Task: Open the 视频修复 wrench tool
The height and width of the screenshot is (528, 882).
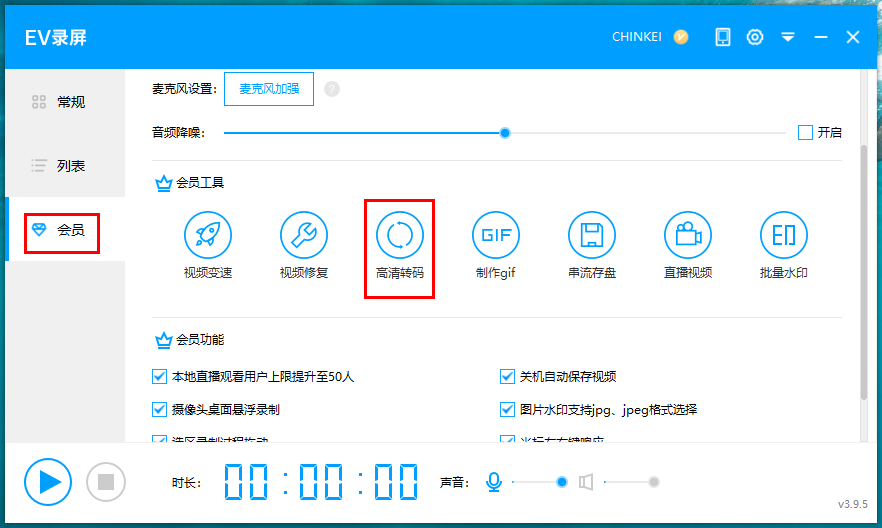Action: click(x=304, y=236)
